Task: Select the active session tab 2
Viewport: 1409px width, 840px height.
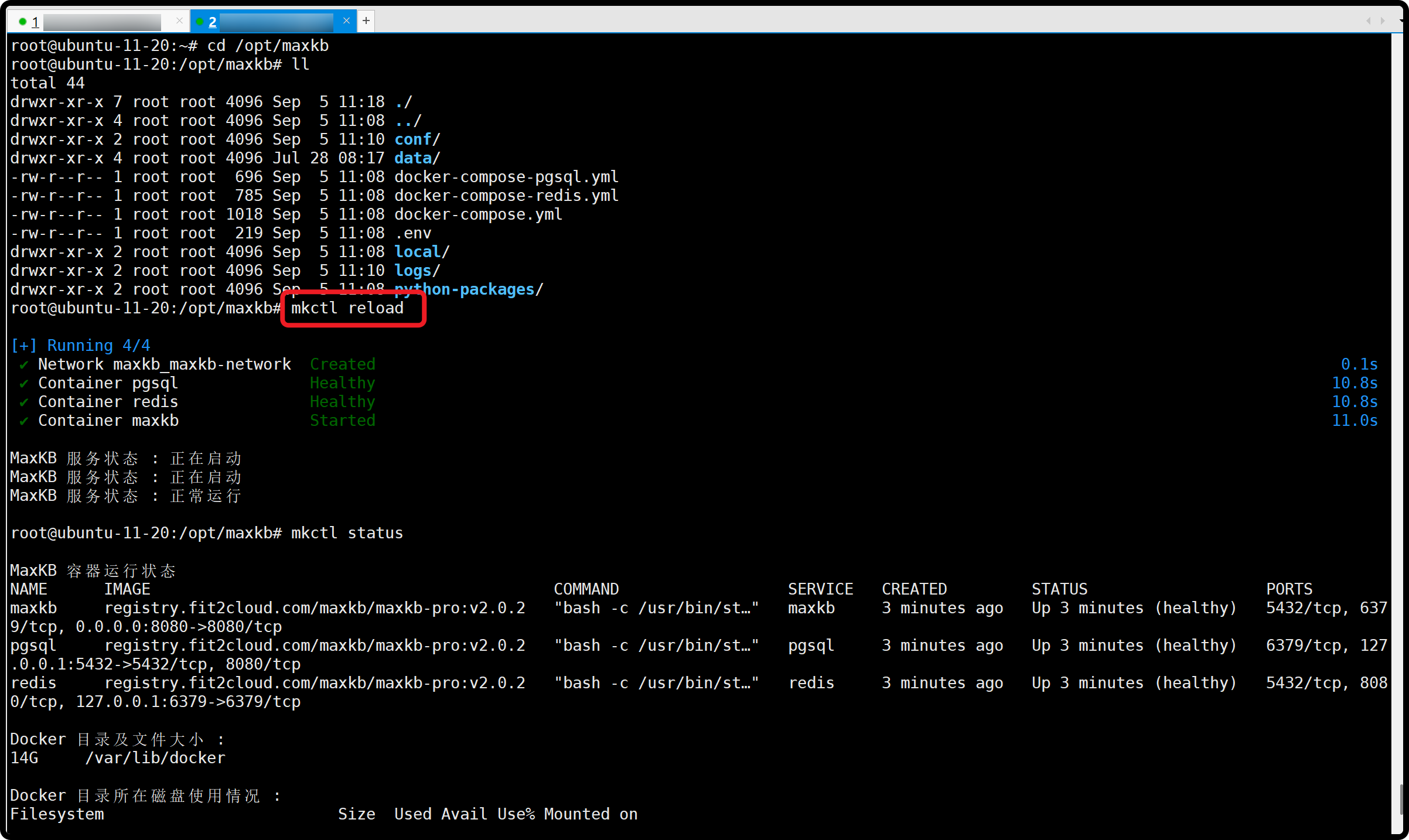Action: [272, 22]
